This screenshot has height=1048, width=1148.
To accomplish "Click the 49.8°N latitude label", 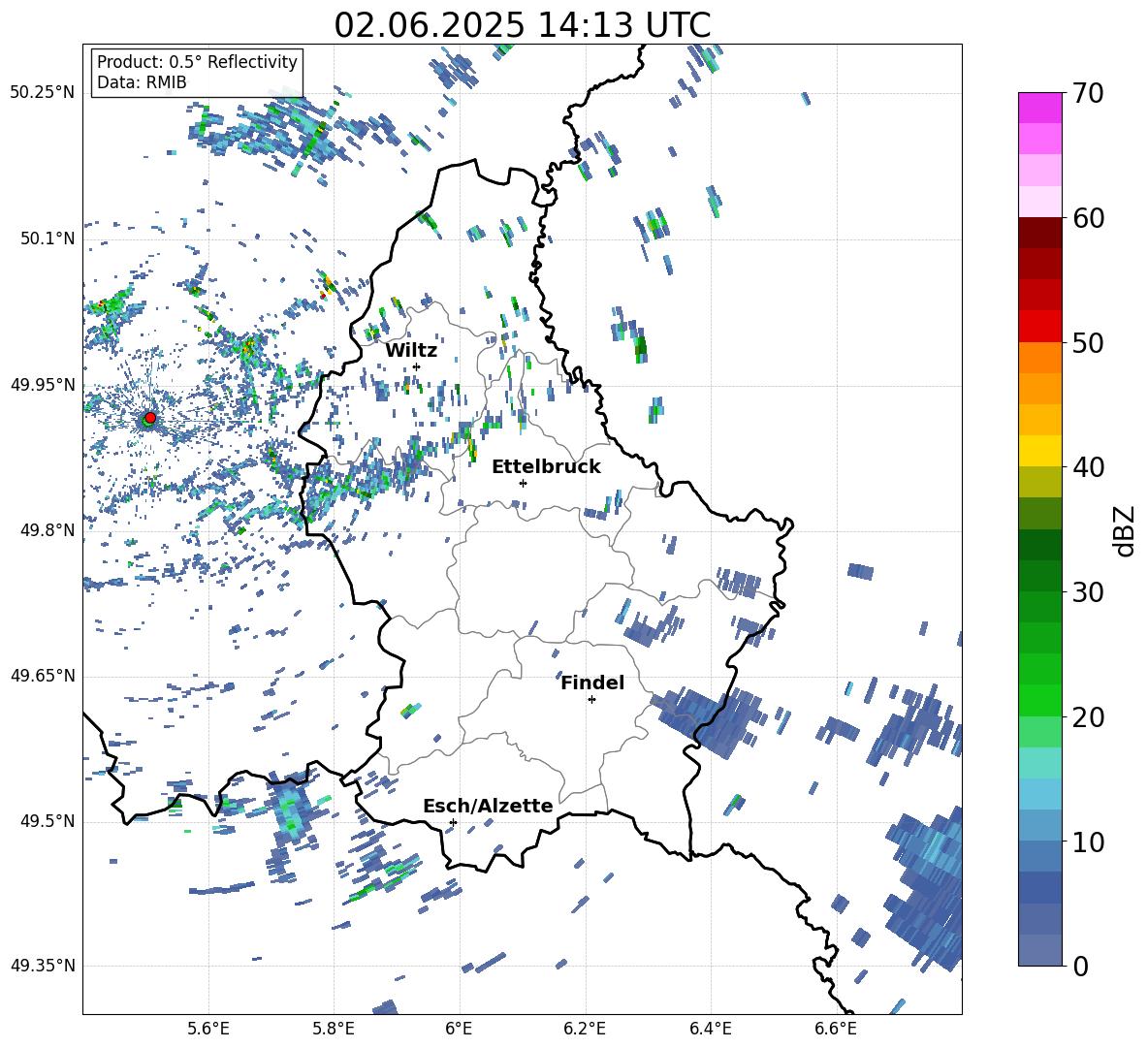I will [47, 530].
